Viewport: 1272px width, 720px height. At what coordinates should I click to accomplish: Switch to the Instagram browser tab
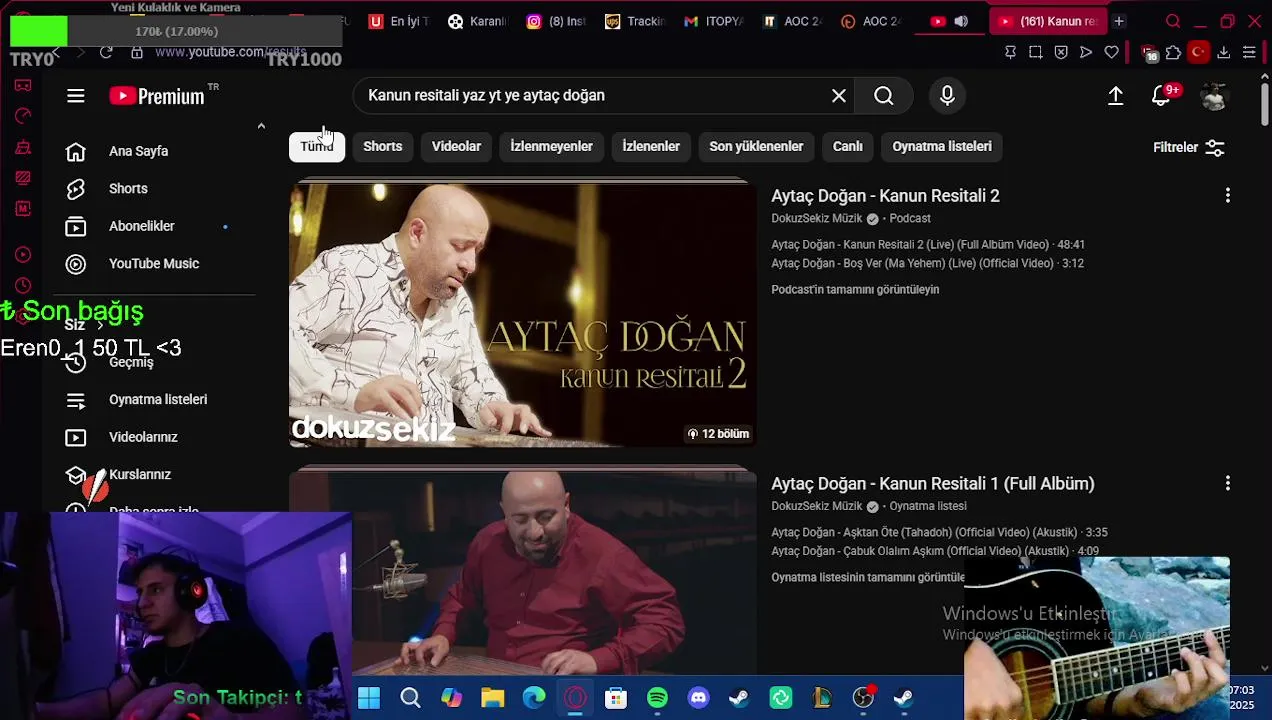click(556, 21)
